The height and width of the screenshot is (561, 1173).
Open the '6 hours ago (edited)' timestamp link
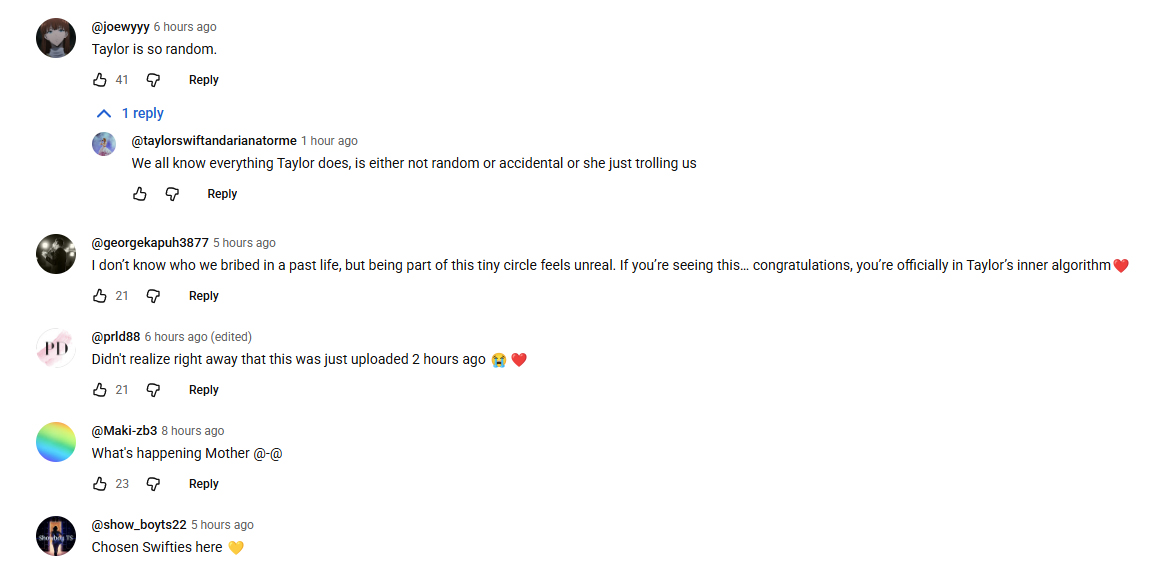[x=198, y=337]
